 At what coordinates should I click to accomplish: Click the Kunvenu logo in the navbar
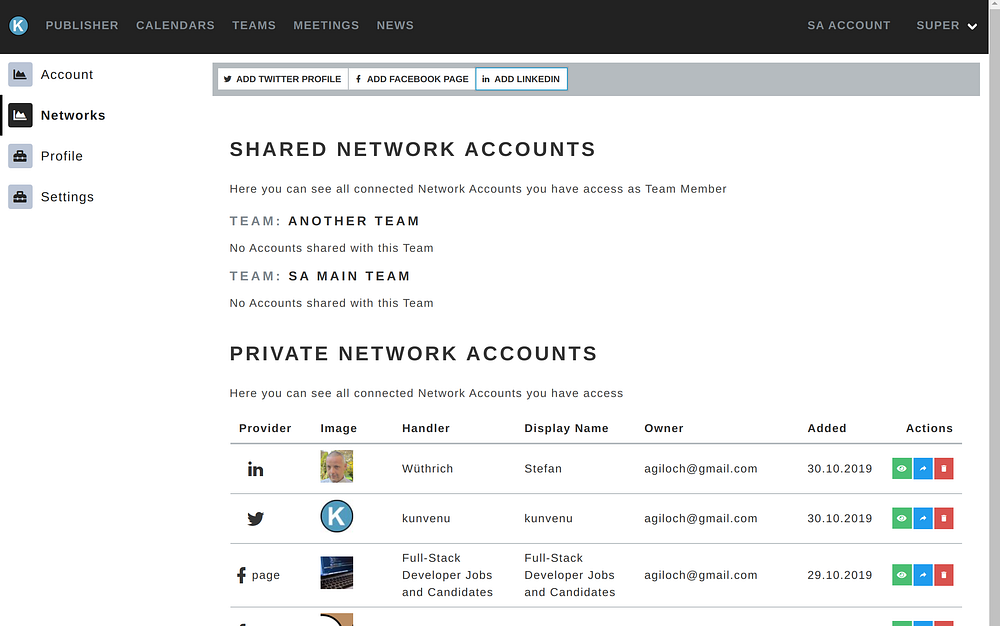18,26
